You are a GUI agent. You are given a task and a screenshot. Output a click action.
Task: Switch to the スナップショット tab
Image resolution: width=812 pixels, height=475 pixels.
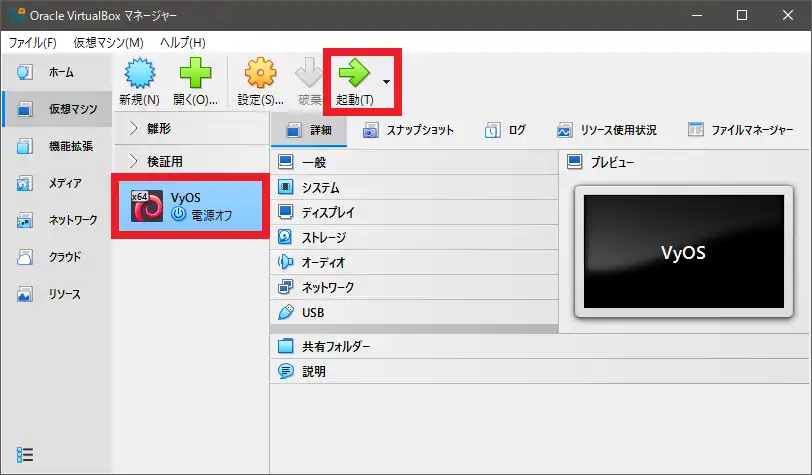(409, 130)
